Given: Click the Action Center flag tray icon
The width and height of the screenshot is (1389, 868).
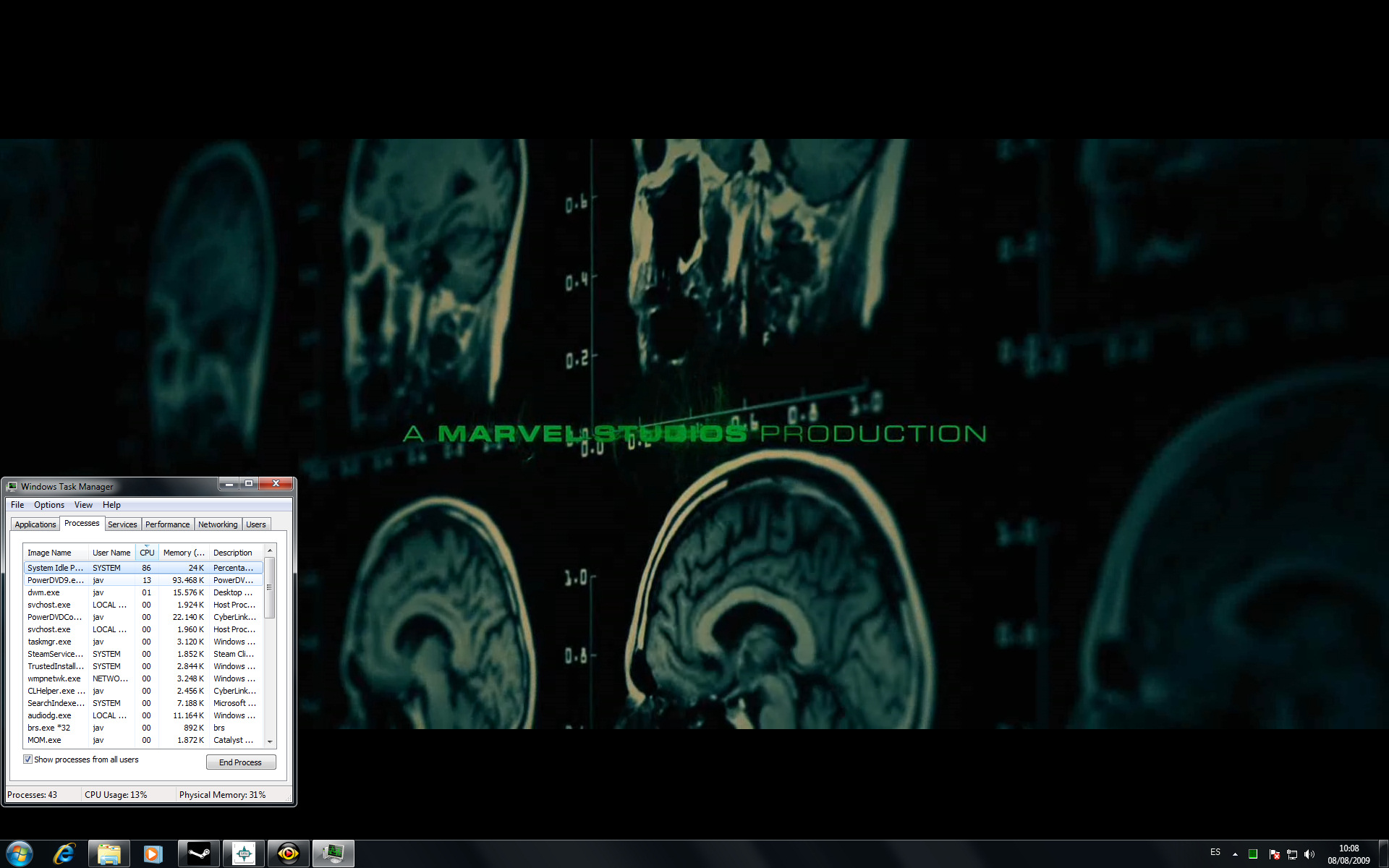Looking at the screenshot, I should click(1275, 854).
